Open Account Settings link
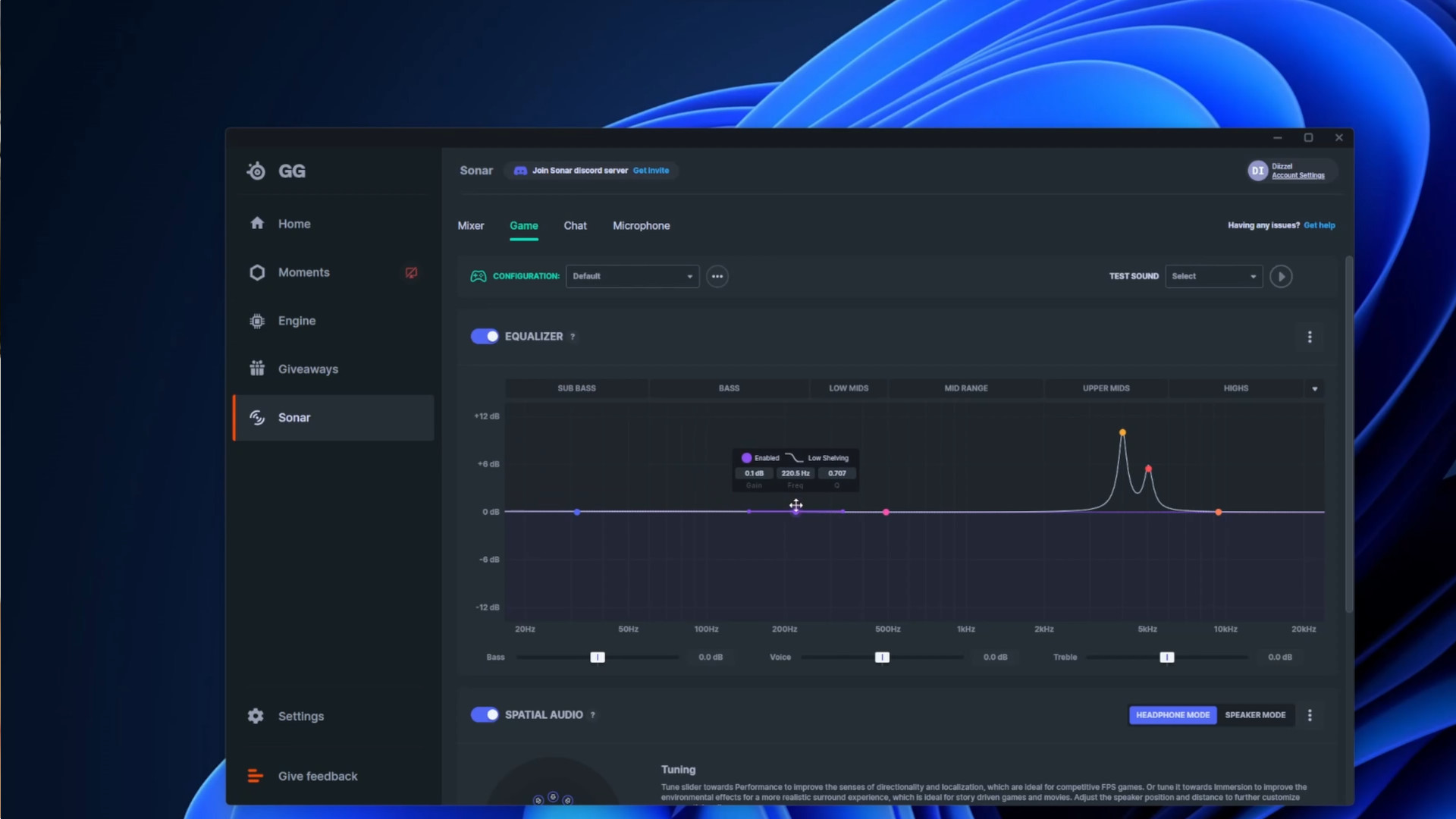 pyautogui.click(x=1298, y=175)
